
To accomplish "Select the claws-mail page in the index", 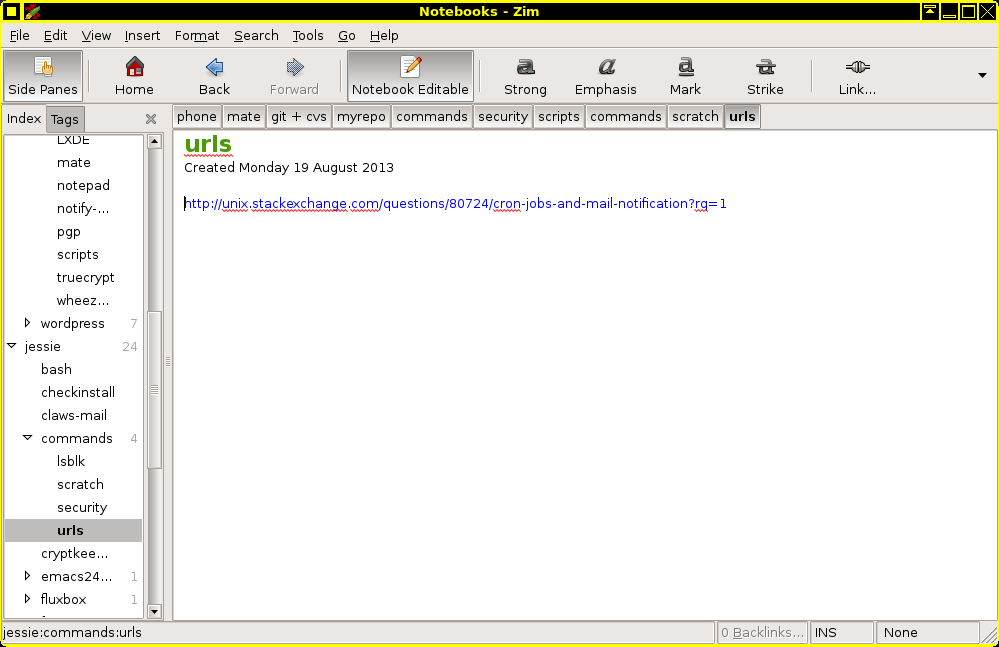I will click(74, 415).
